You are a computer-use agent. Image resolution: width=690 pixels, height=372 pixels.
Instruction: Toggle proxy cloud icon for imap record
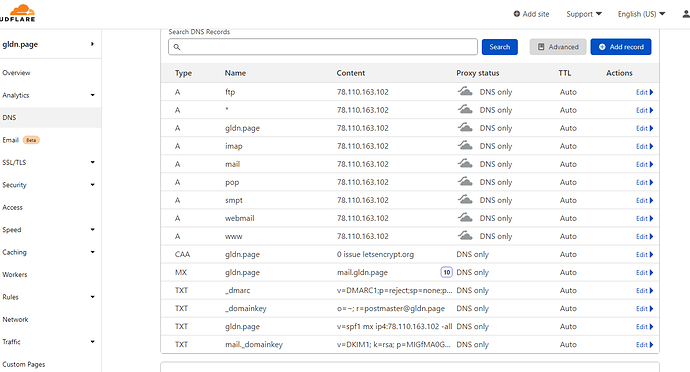465,146
